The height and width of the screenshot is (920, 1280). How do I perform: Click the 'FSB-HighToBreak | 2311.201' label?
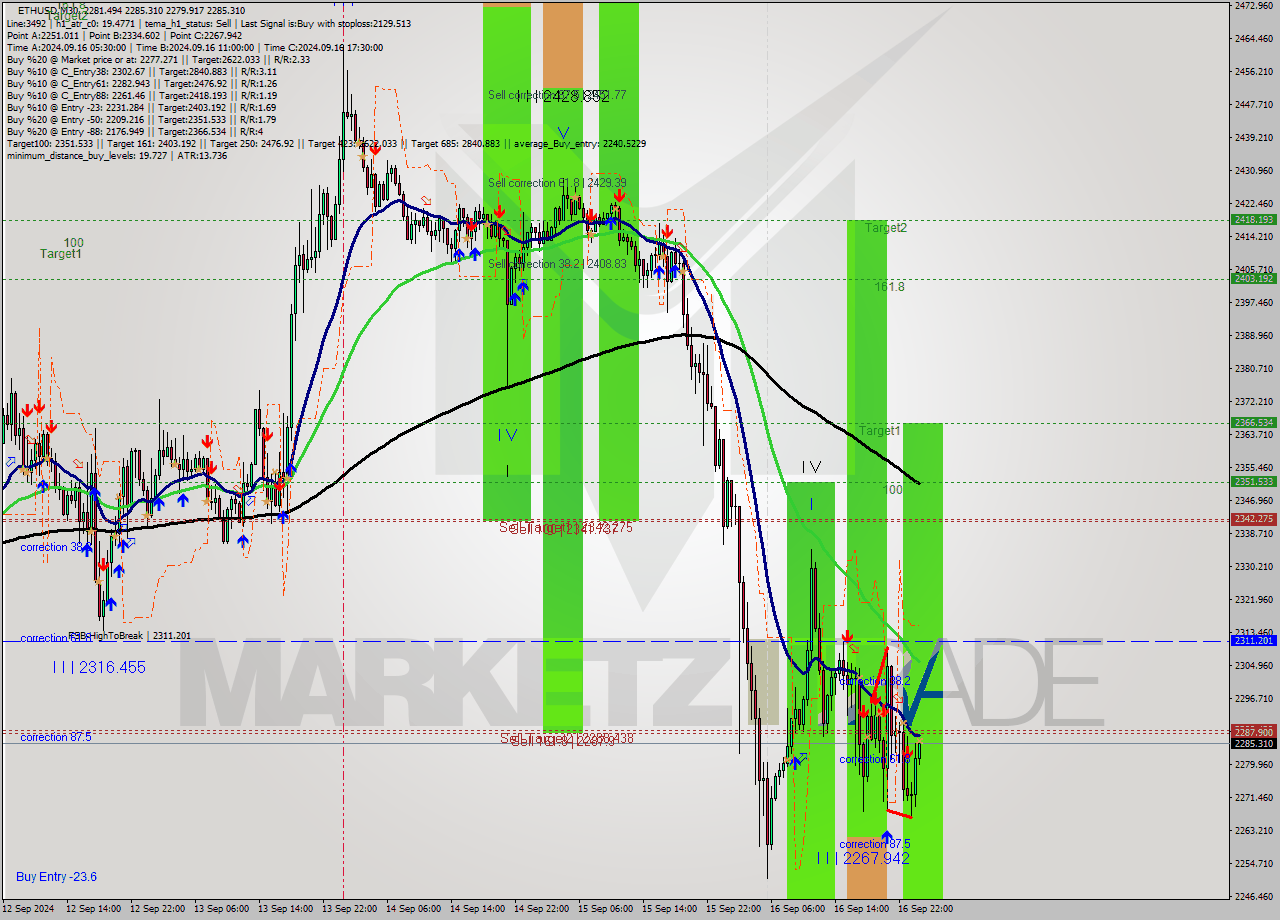point(129,636)
